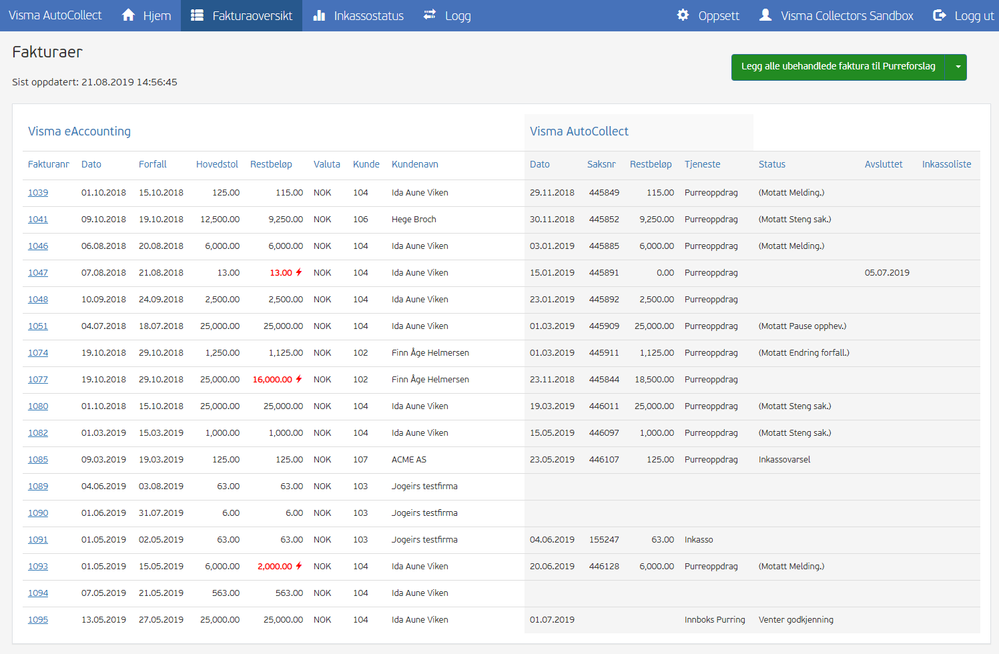Click lightning bolt icon beside 16,000.00

[x=299, y=380]
